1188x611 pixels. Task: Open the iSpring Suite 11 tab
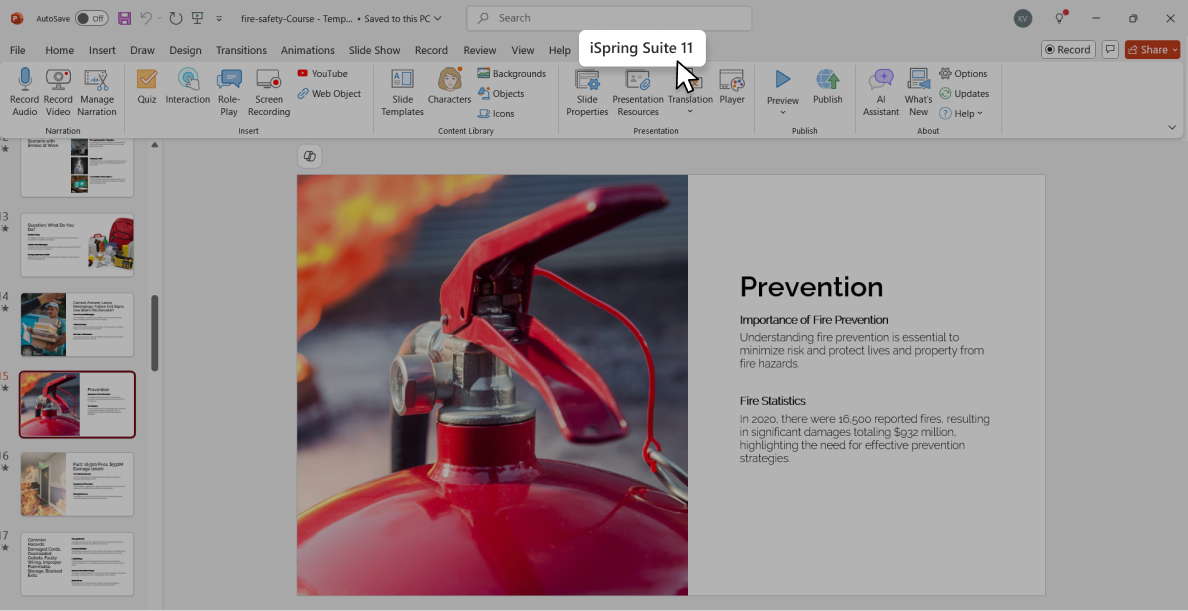pyautogui.click(x=641, y=48)
